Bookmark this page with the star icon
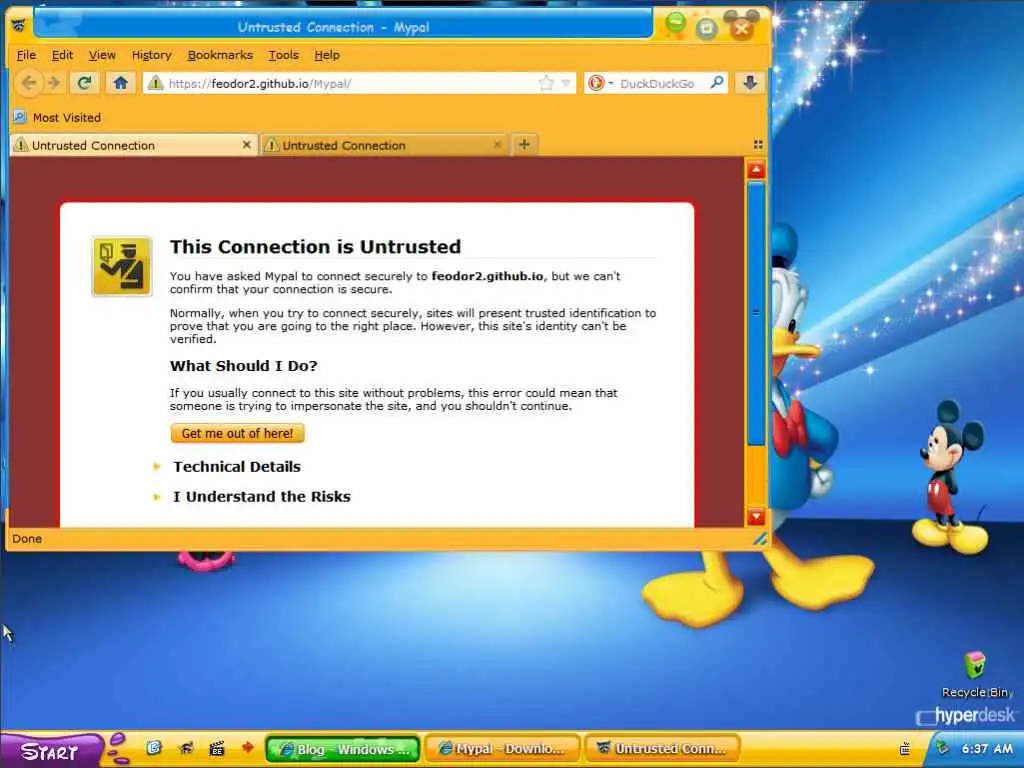Image resolution: width=1024 pixels, height=768 pixels. click(x=546, y=83)
